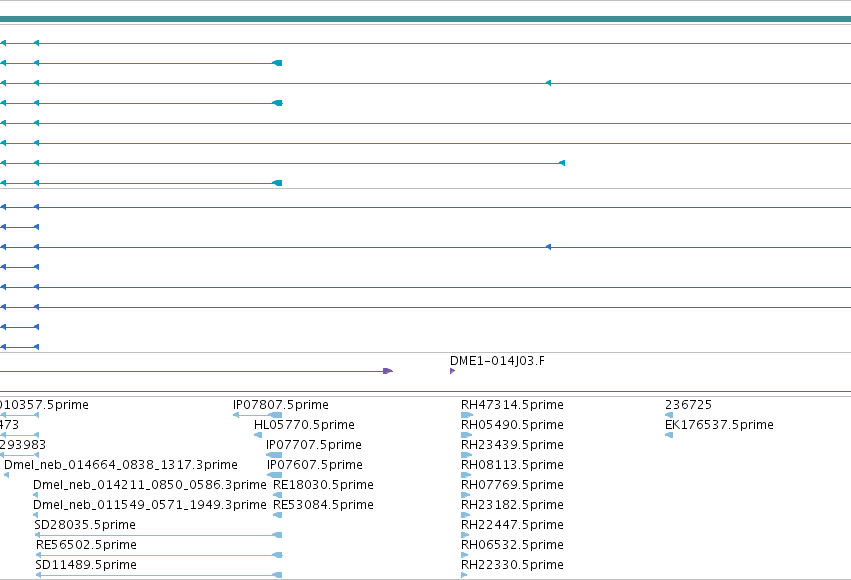Click the RH06532.5prime arrow glyph
Image resolution: width=851 pixels, height=580 pixels.
pos(465,555)
